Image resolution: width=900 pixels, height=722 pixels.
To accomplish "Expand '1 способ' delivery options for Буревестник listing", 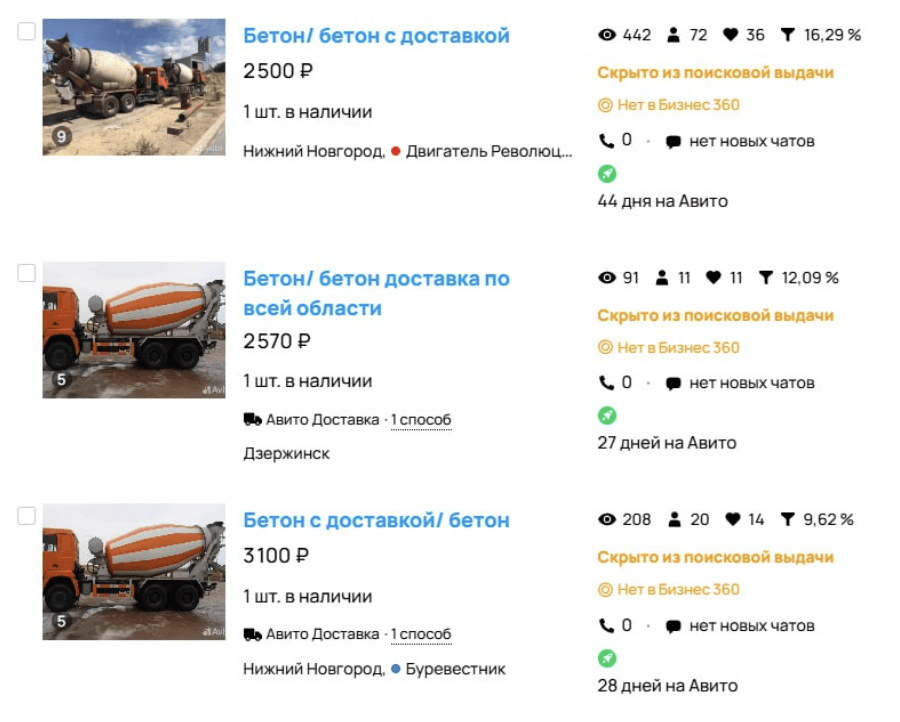I will [x=421, y=634].
